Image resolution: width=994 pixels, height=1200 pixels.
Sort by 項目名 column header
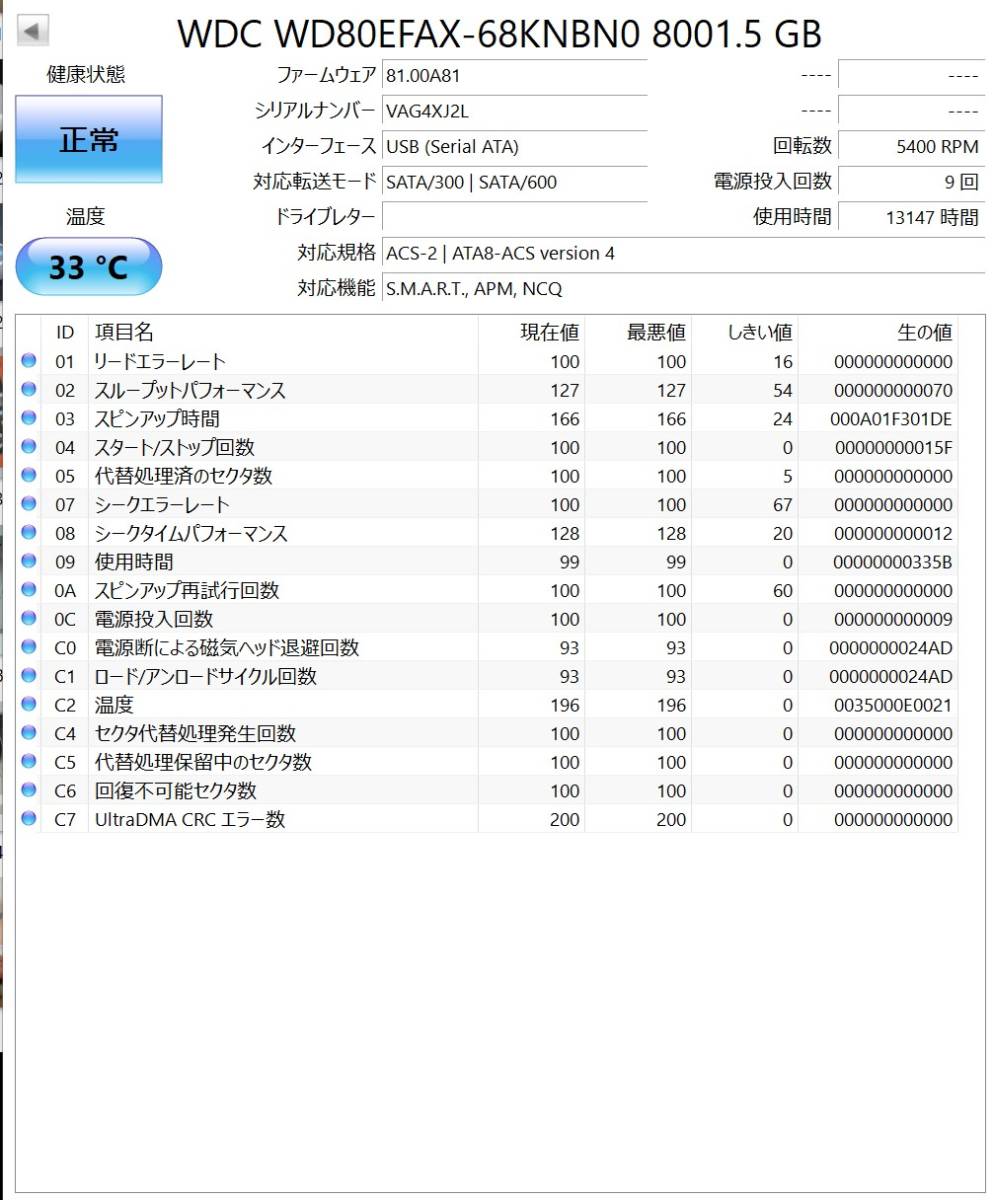click(x=283, y=332)
